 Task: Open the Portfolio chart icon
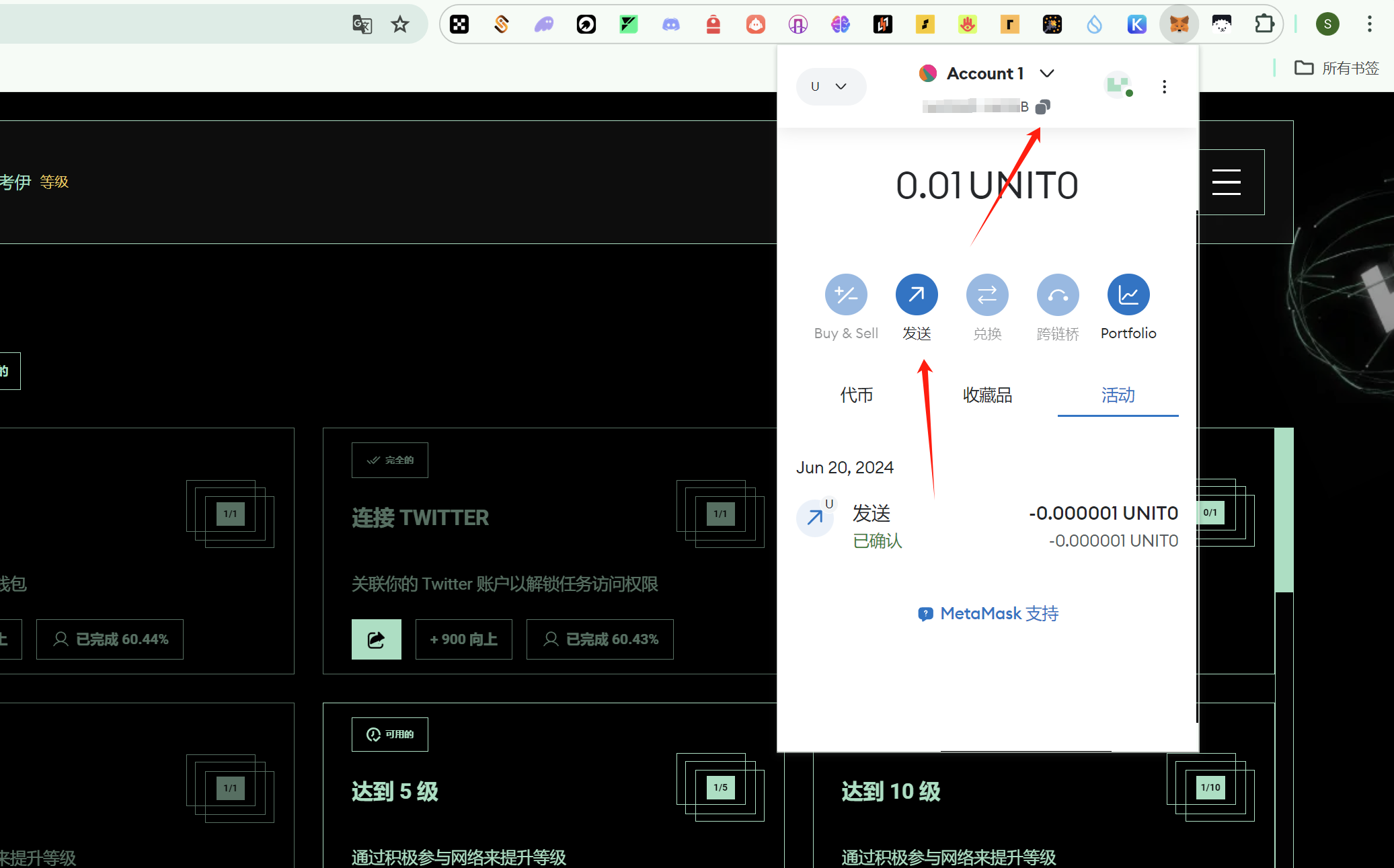pos(1128,294)
